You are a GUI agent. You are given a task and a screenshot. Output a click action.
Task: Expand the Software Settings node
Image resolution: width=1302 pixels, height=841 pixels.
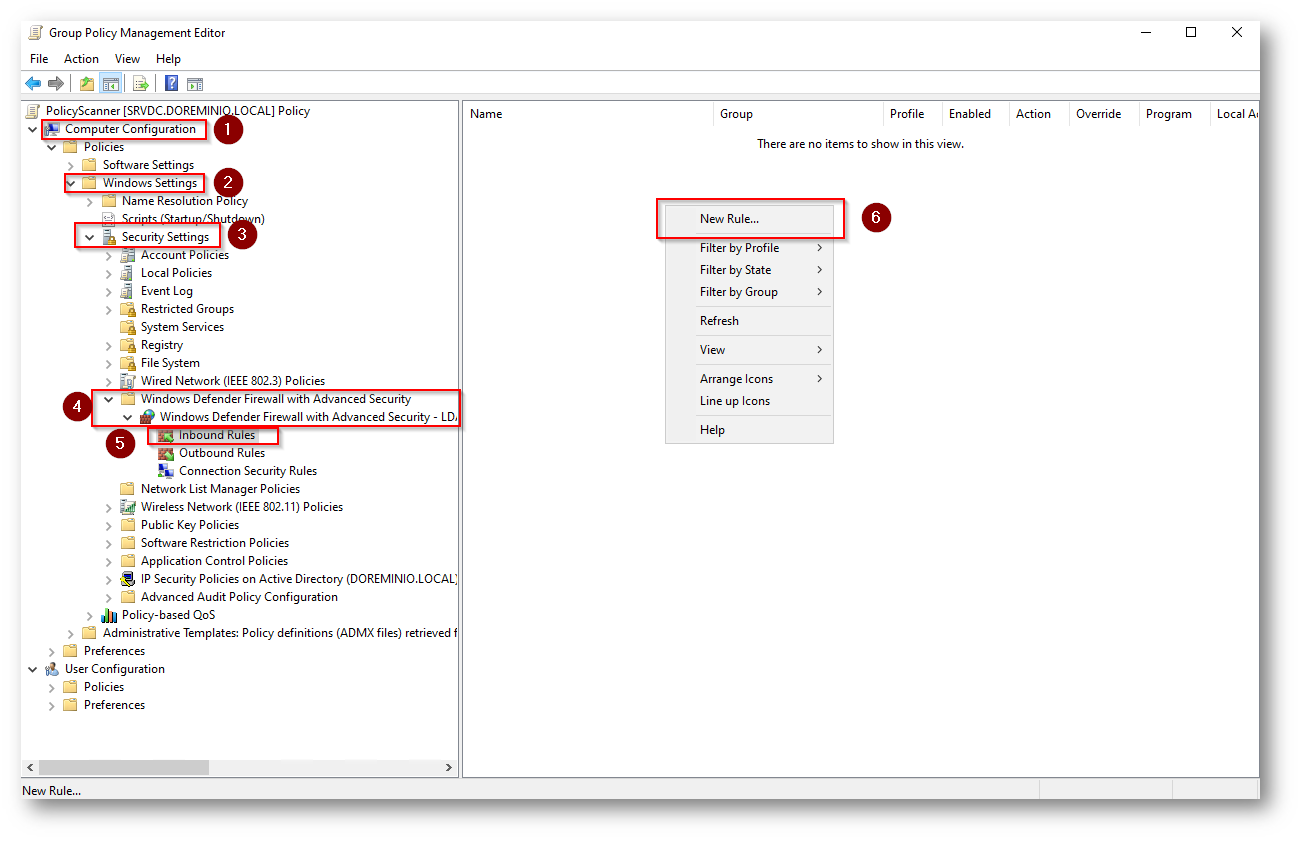point(71,165)
